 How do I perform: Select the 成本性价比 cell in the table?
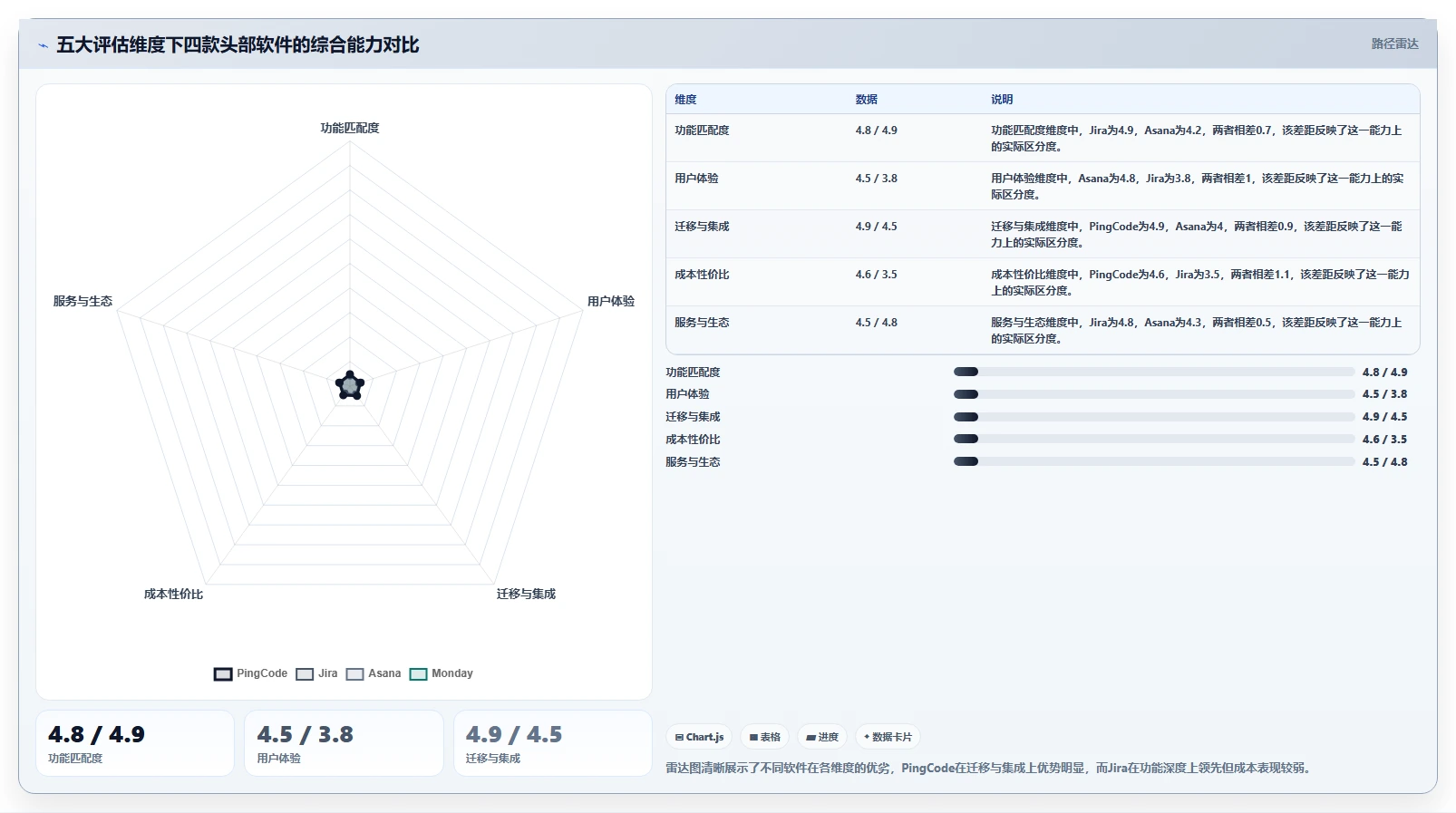(x=702, y=275)
